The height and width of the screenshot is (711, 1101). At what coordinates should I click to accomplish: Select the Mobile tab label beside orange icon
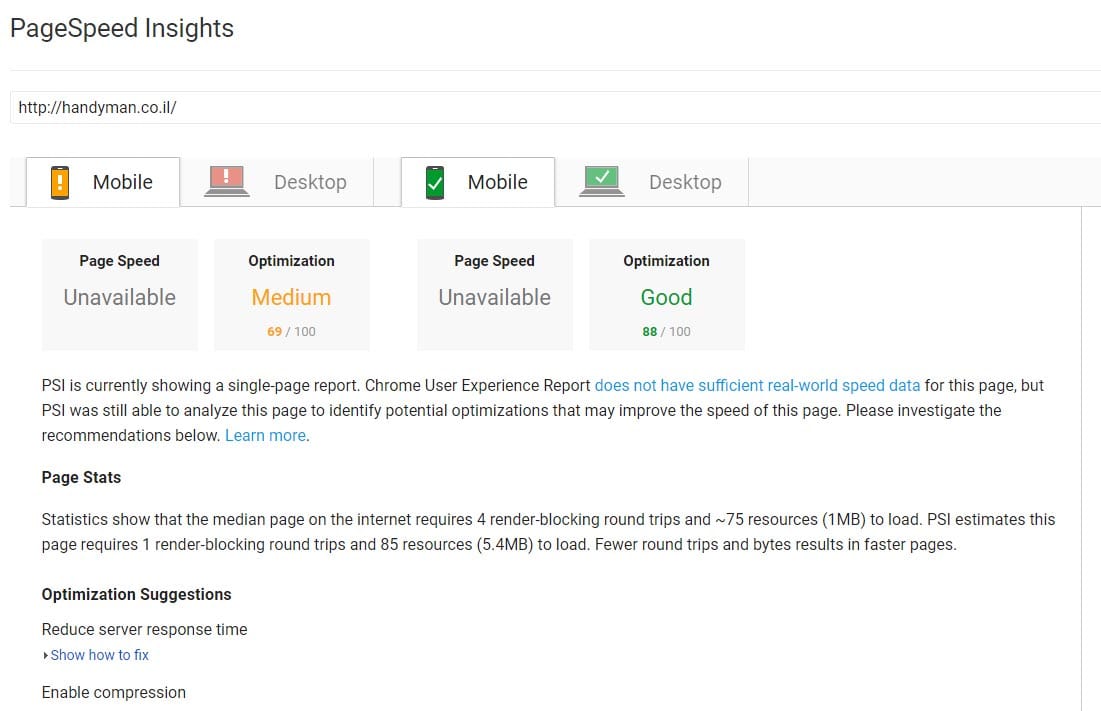pos(122,182)
